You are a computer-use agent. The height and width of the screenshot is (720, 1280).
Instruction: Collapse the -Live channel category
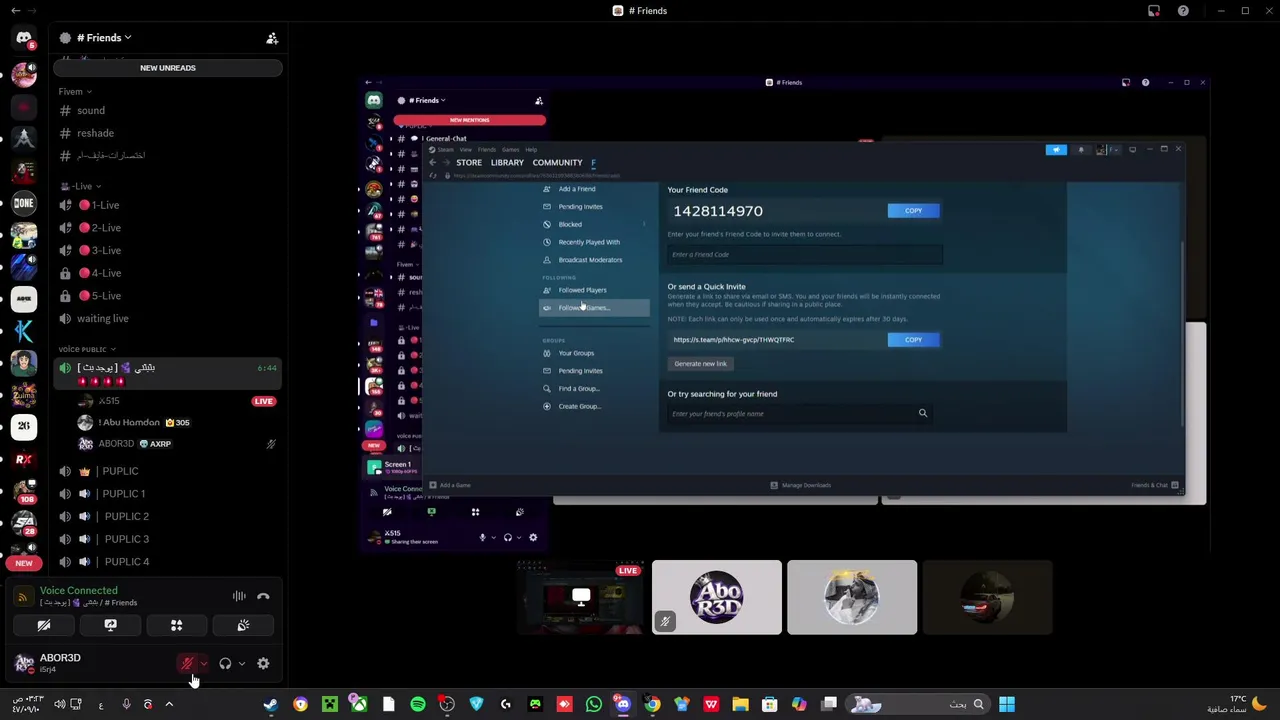pos(81,186)
